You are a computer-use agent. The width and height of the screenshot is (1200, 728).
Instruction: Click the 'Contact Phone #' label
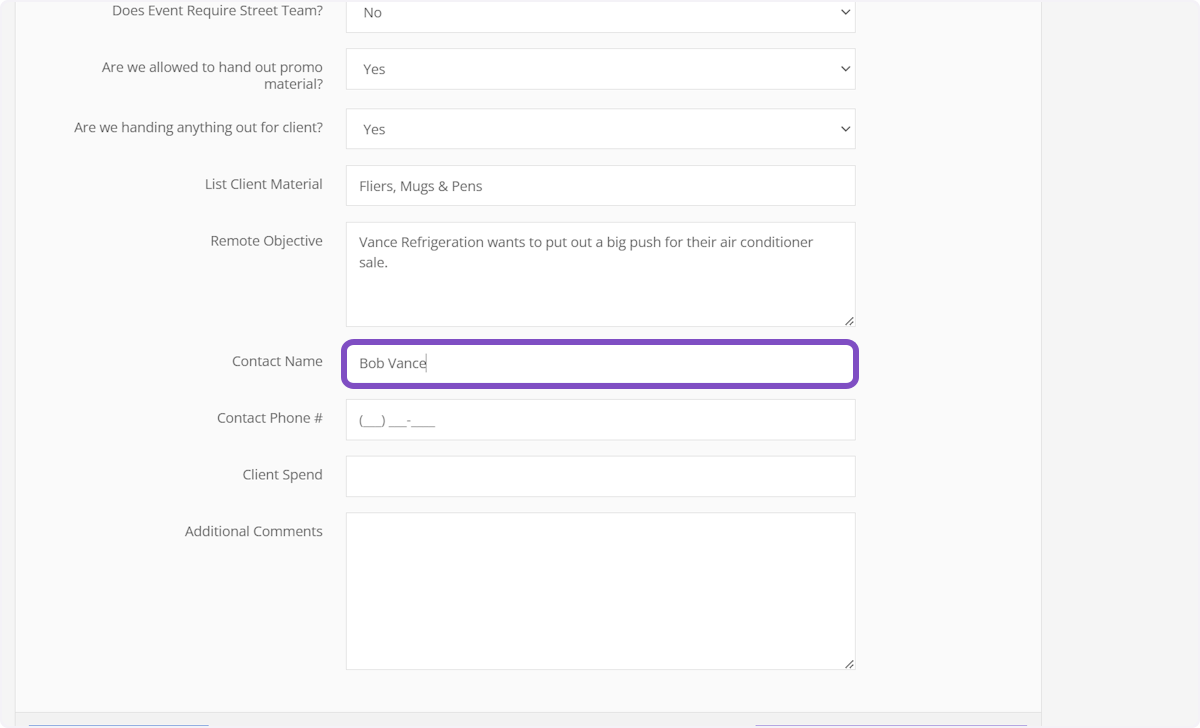click(269, 418)
